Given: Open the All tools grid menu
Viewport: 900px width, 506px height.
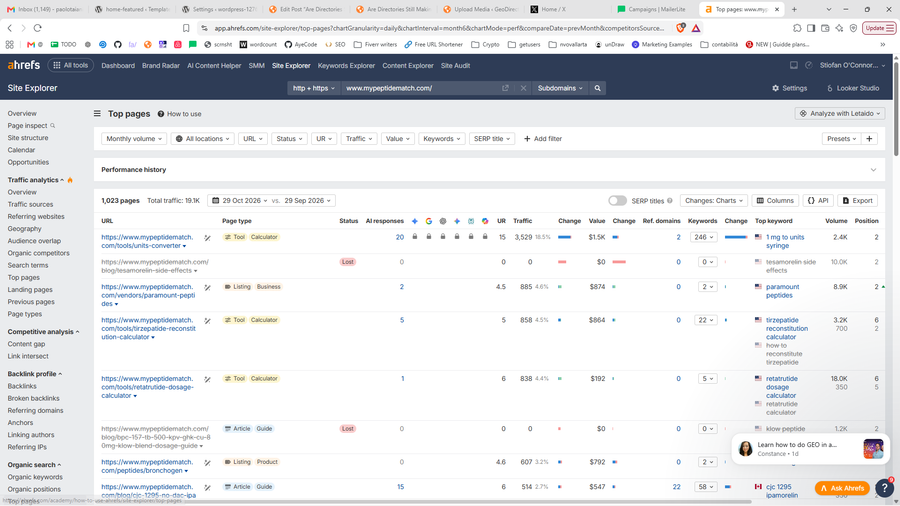Looking at the screenshot, I should (x=71, y=65).
